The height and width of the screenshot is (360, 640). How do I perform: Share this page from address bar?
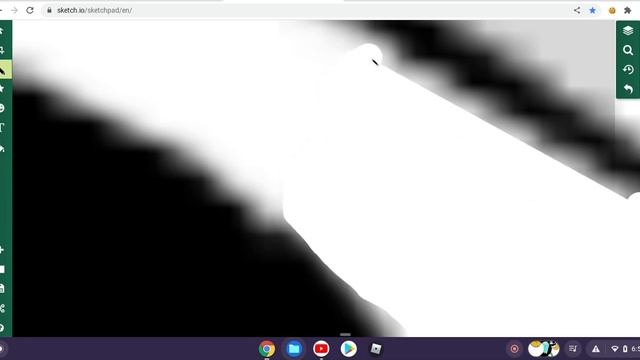[577, 10]
